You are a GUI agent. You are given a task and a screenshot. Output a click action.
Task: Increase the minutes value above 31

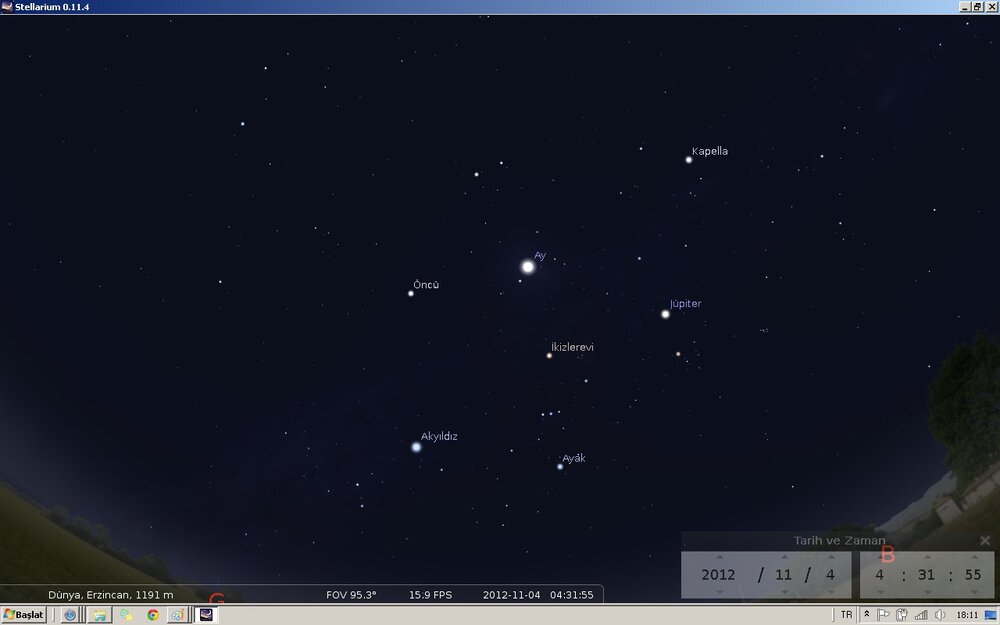pyautogui.click(x=927, y=557)
